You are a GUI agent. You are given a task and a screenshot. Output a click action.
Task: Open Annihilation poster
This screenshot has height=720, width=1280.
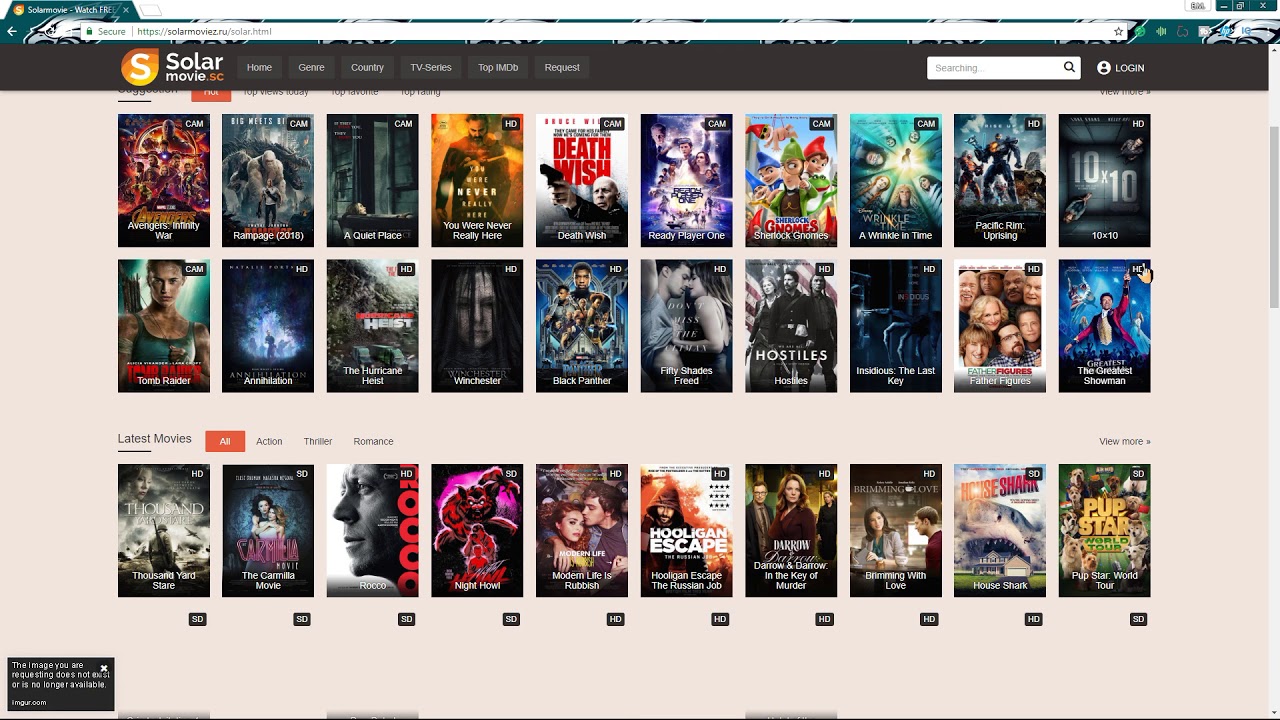tap(268, 326)
